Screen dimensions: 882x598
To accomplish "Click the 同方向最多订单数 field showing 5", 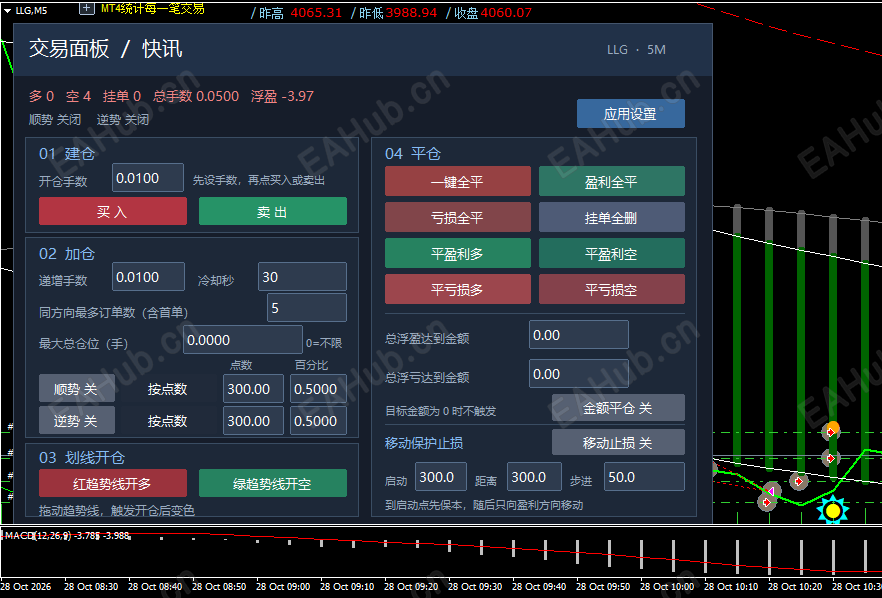I will click(x=307, y=308).
